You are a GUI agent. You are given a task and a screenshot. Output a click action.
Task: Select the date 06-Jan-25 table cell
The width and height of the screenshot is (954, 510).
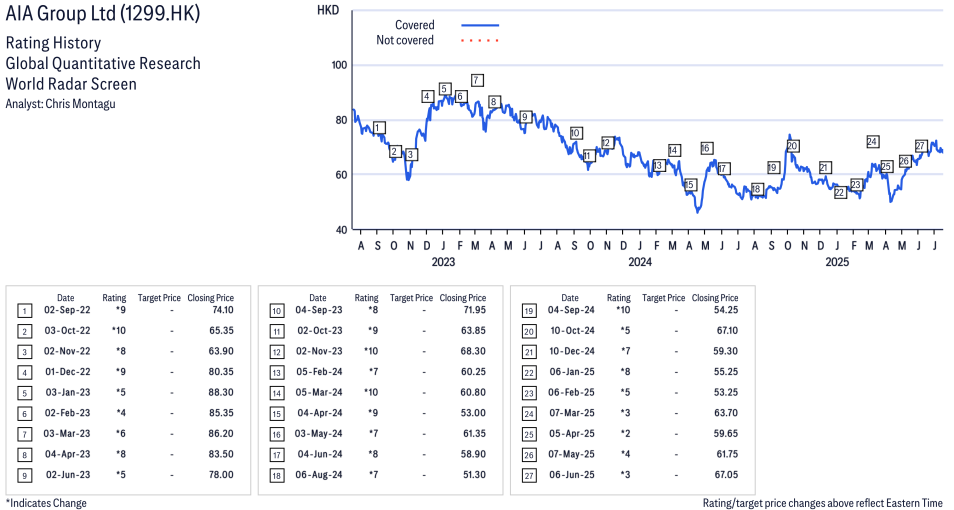(x=572, y=372)
